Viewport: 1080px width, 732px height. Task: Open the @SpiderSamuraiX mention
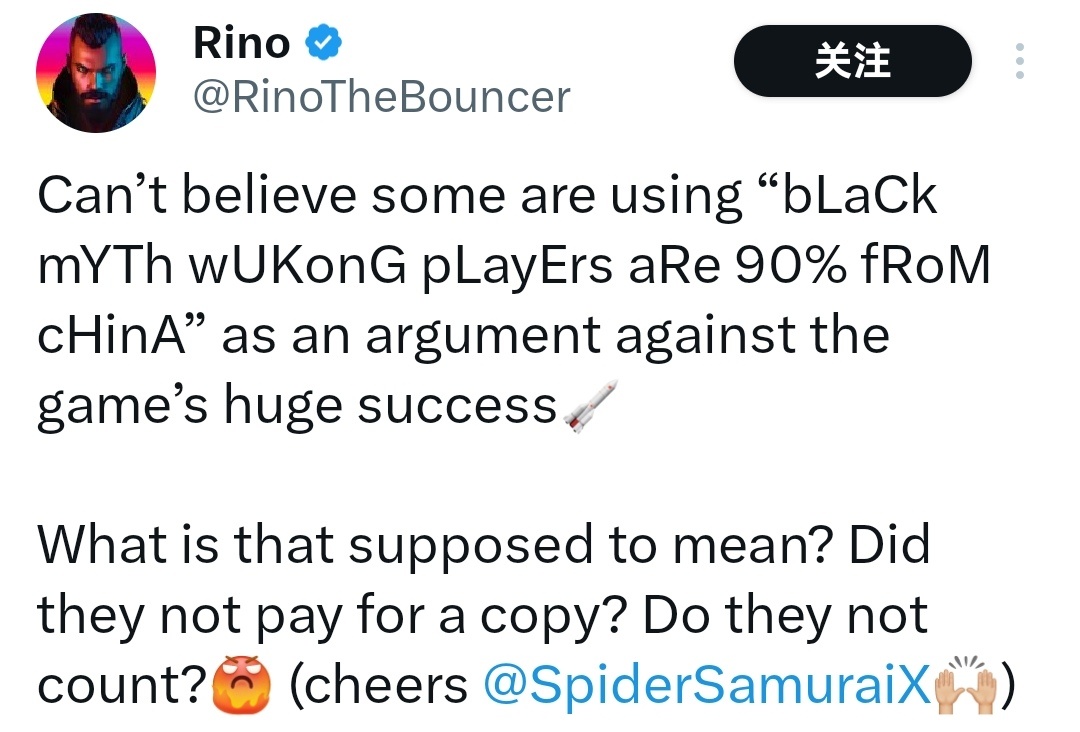[x=705, y=685]
